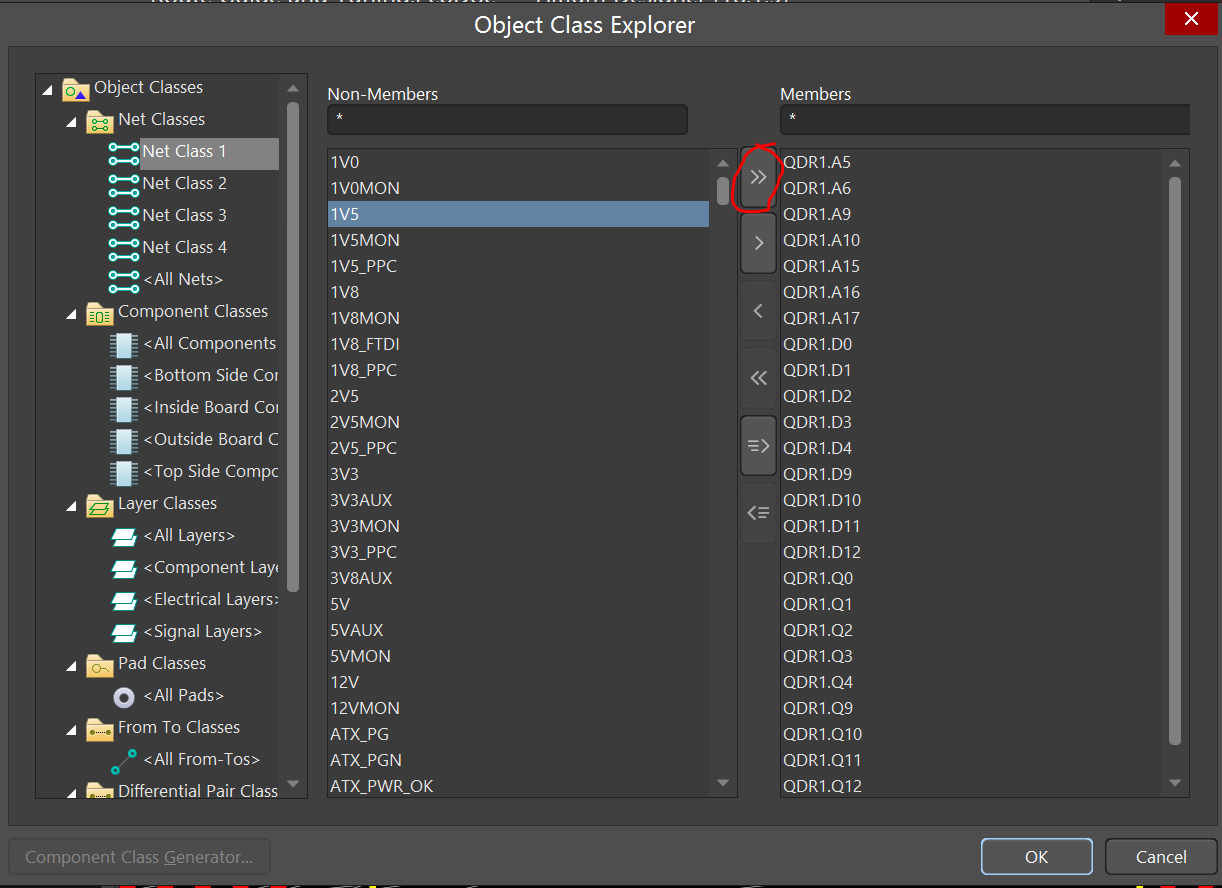
Task: Collapse the Component Classes tree node
Action: click(x=72, y=314)
